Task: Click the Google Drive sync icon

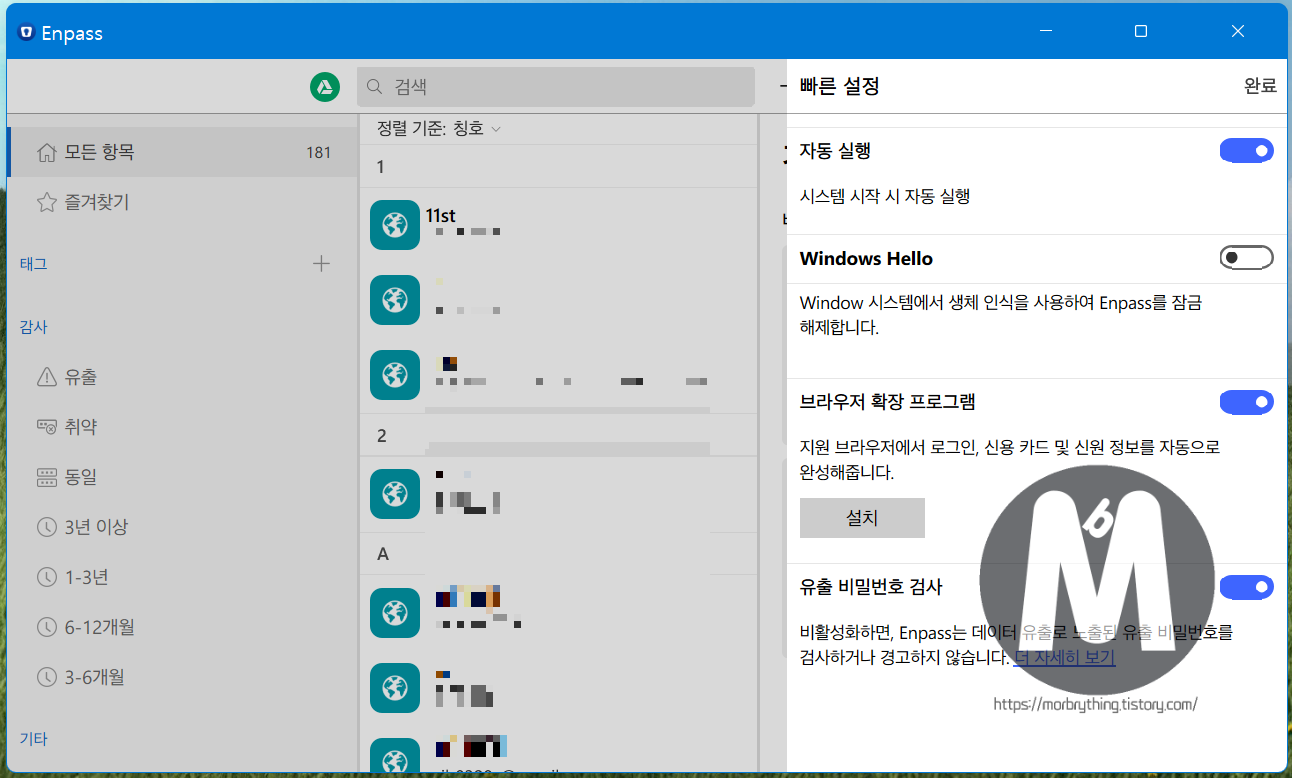Action: point(324,87)
